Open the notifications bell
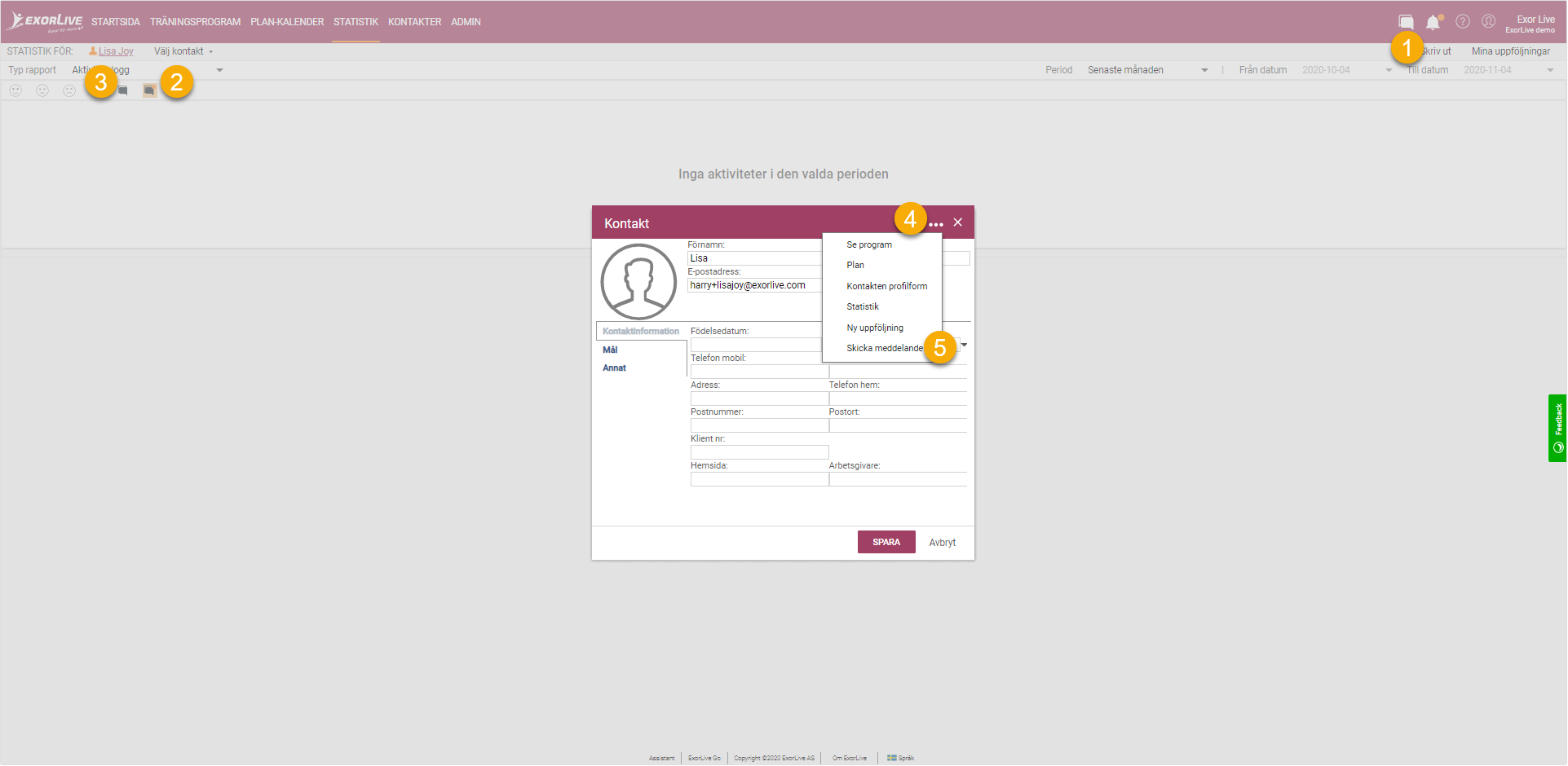The image size is (1568, 766). coord(1433,22)
